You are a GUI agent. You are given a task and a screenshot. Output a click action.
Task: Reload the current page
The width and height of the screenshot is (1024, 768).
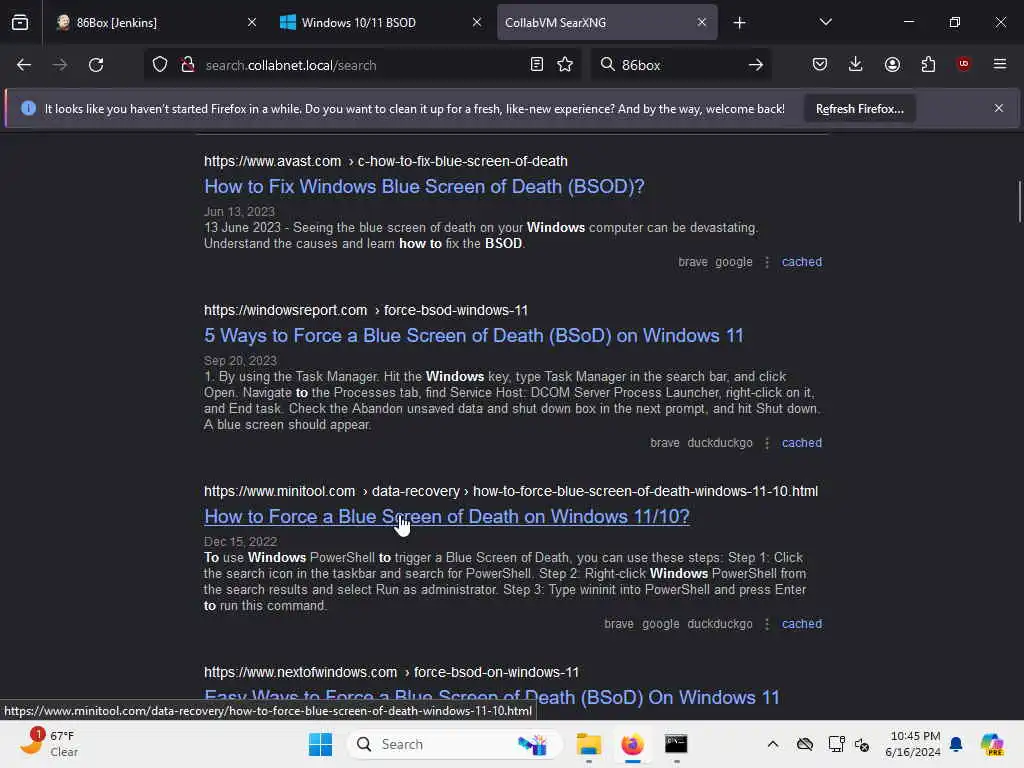point(96,65)
